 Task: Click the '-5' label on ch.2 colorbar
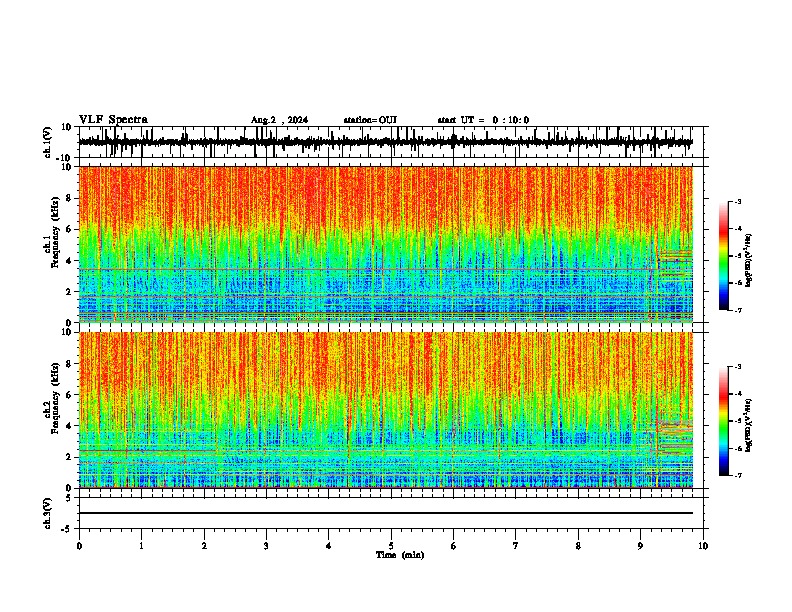[738, 421]
